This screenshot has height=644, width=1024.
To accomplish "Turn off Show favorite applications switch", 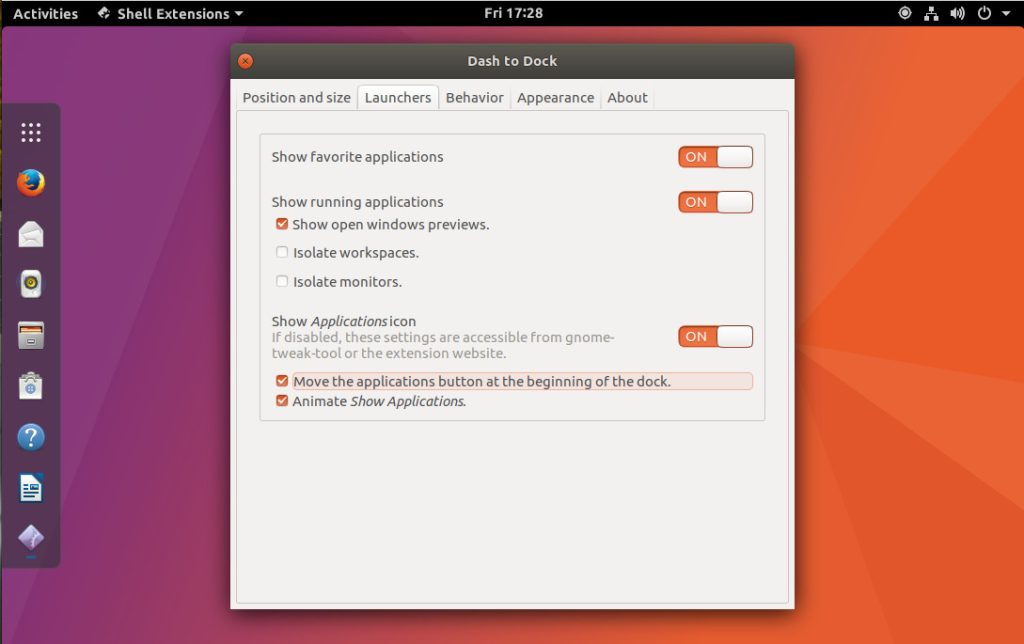I will [x=715, y=157].
